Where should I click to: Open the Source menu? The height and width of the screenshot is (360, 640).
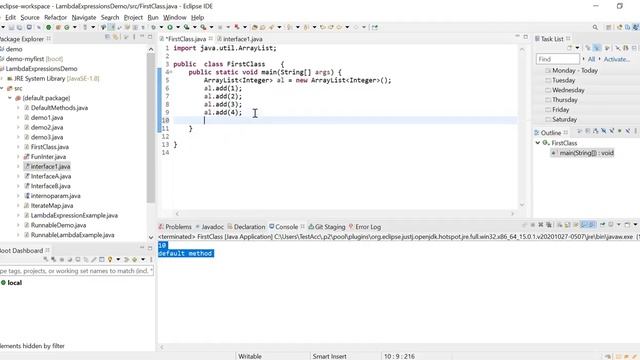point(30,18)
